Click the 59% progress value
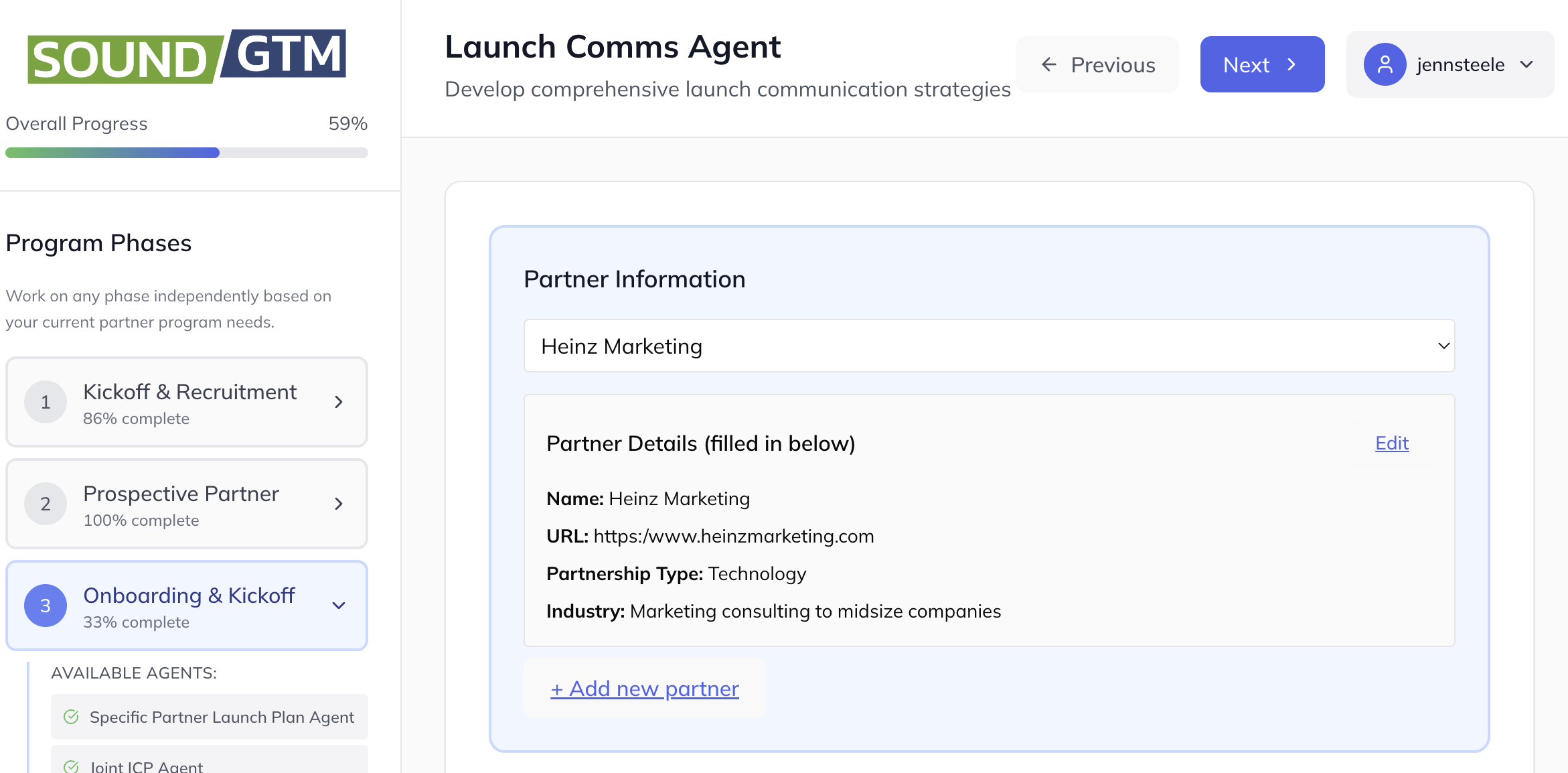 347,123
